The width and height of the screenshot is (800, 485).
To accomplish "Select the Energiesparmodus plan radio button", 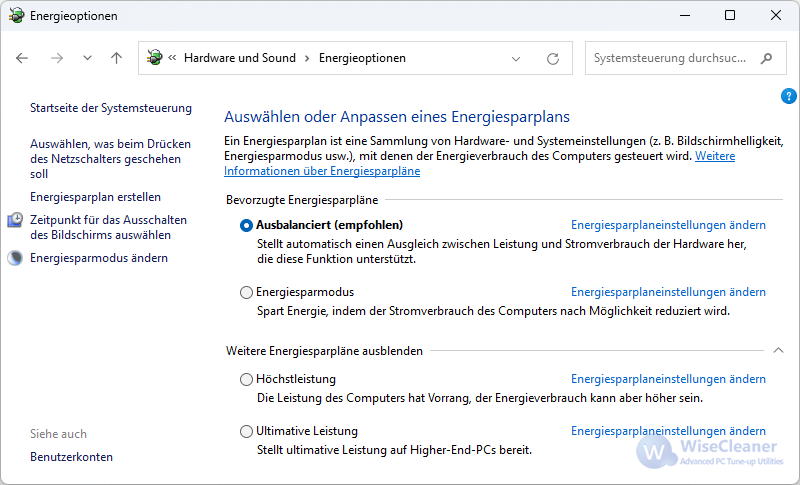I will coord(246,292).
